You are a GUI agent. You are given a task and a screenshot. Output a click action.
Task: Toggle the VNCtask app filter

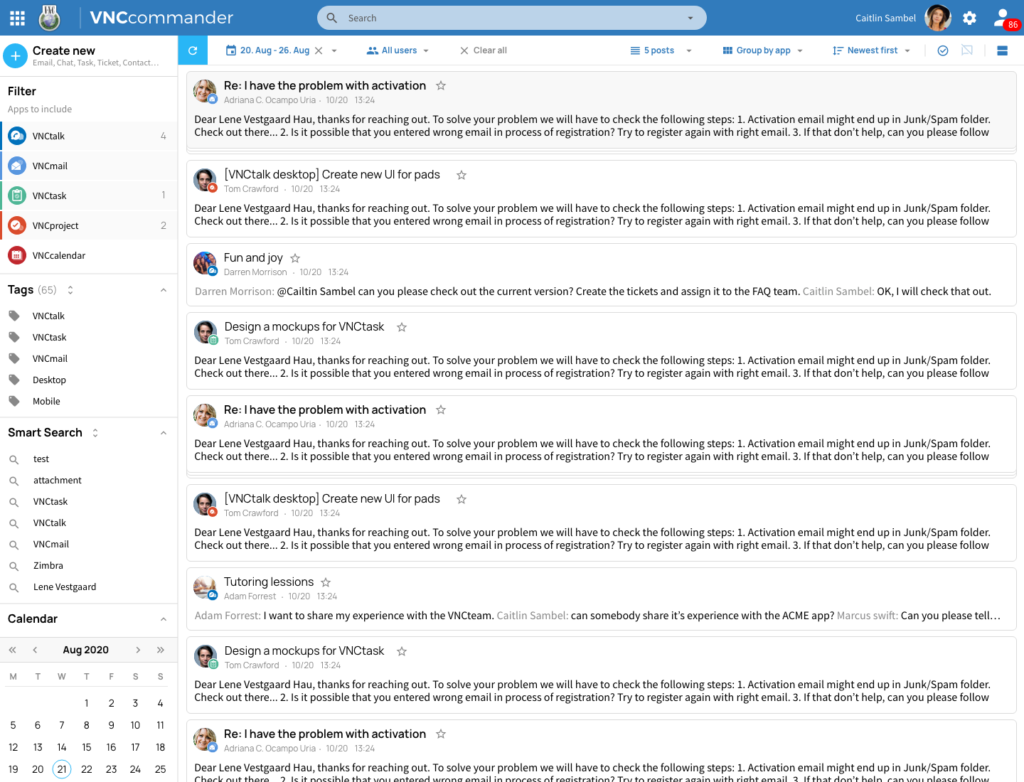click(x=89, y=195)
